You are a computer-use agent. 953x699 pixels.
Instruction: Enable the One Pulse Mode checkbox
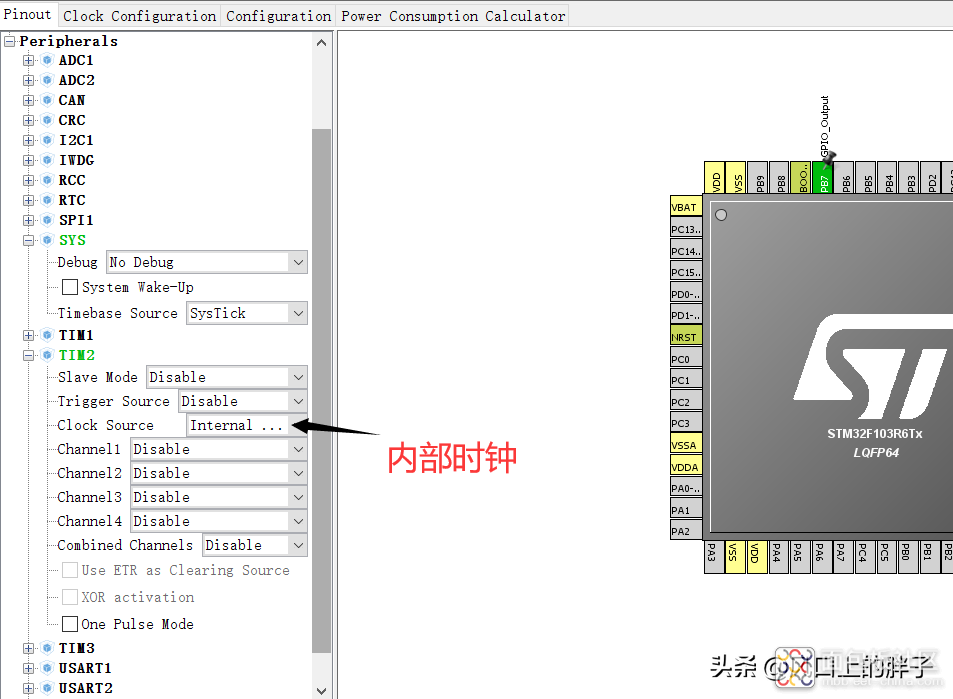tap(70, 624)
